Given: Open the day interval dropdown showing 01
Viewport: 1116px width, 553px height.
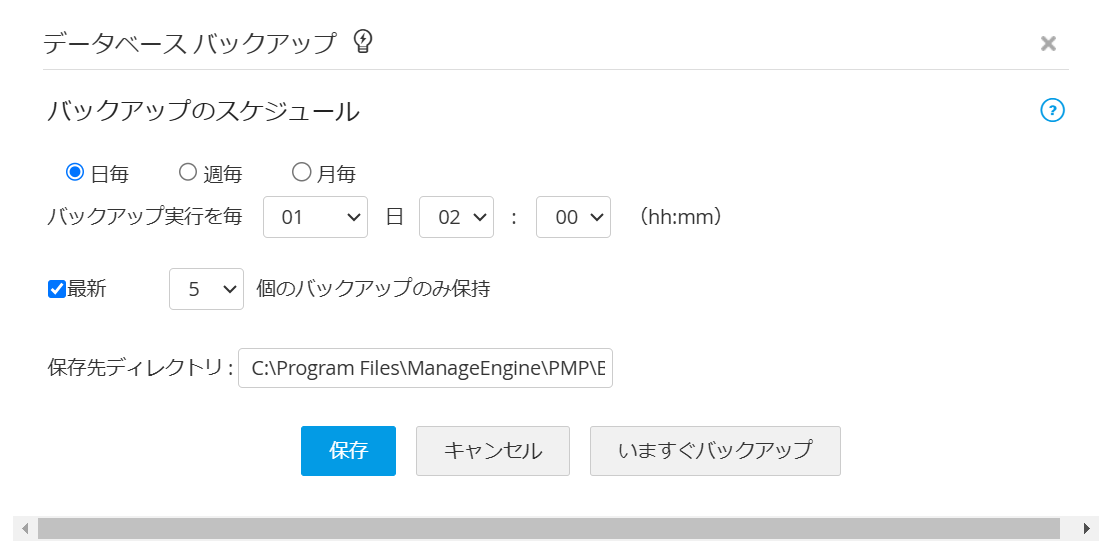Looking at the screenshot, I should coord(315,217).
